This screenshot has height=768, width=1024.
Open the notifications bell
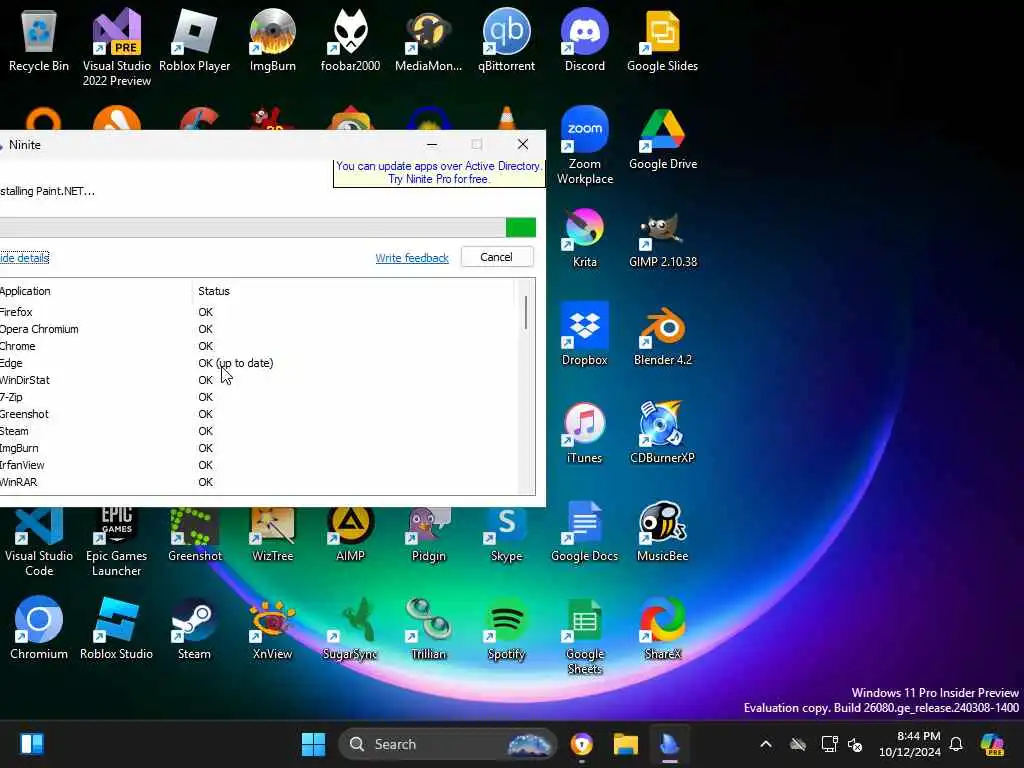(956, 744)
